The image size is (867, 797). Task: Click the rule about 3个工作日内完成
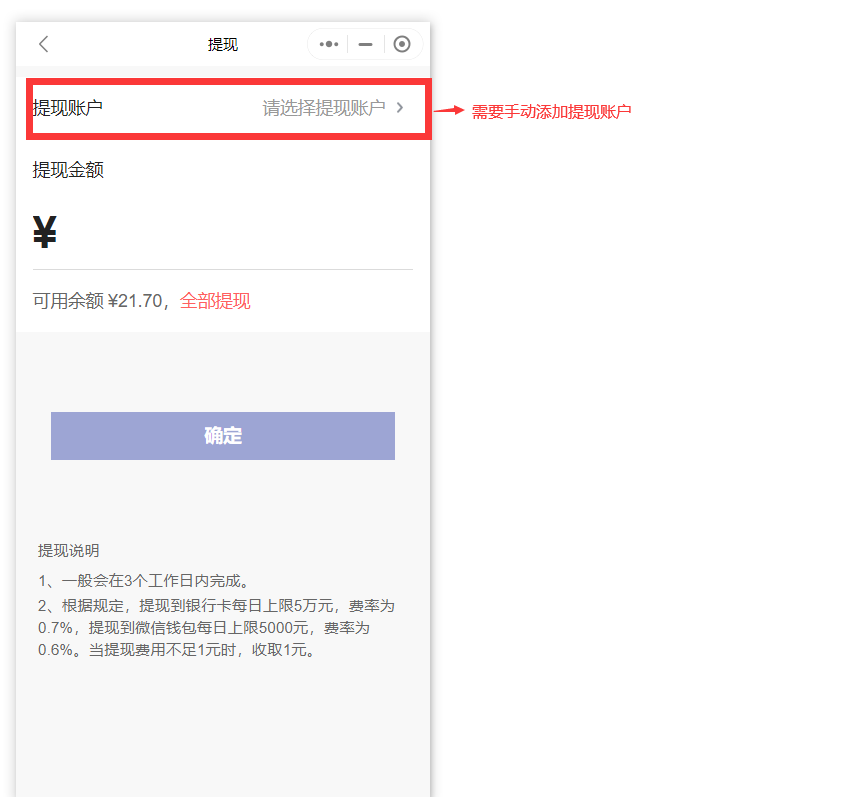(x=143, y=581)
